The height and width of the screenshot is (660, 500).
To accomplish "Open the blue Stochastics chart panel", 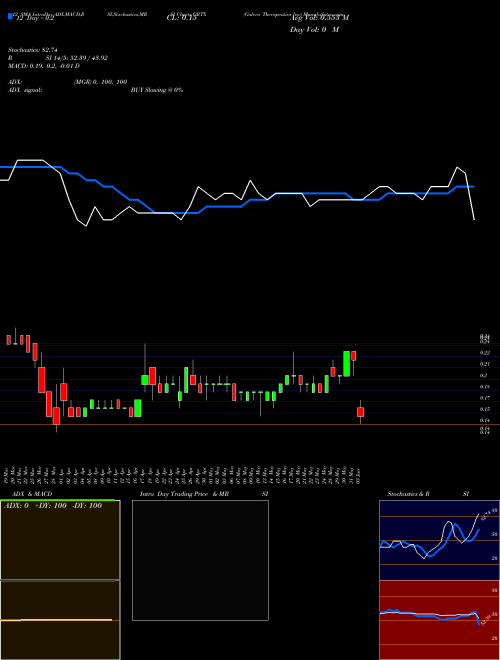I will tap(439, 540).
